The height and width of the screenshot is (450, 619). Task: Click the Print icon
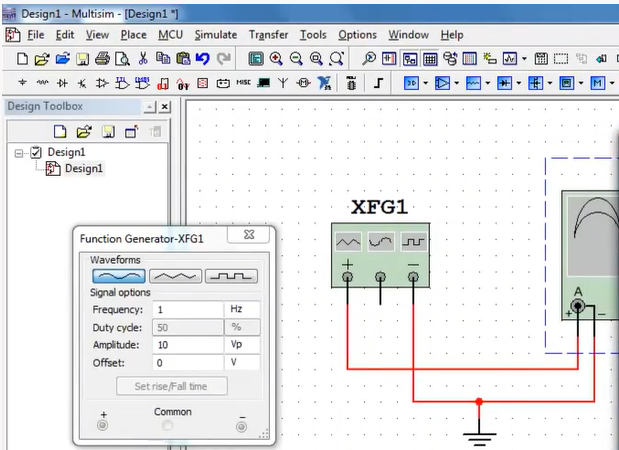tap(103, 59)
